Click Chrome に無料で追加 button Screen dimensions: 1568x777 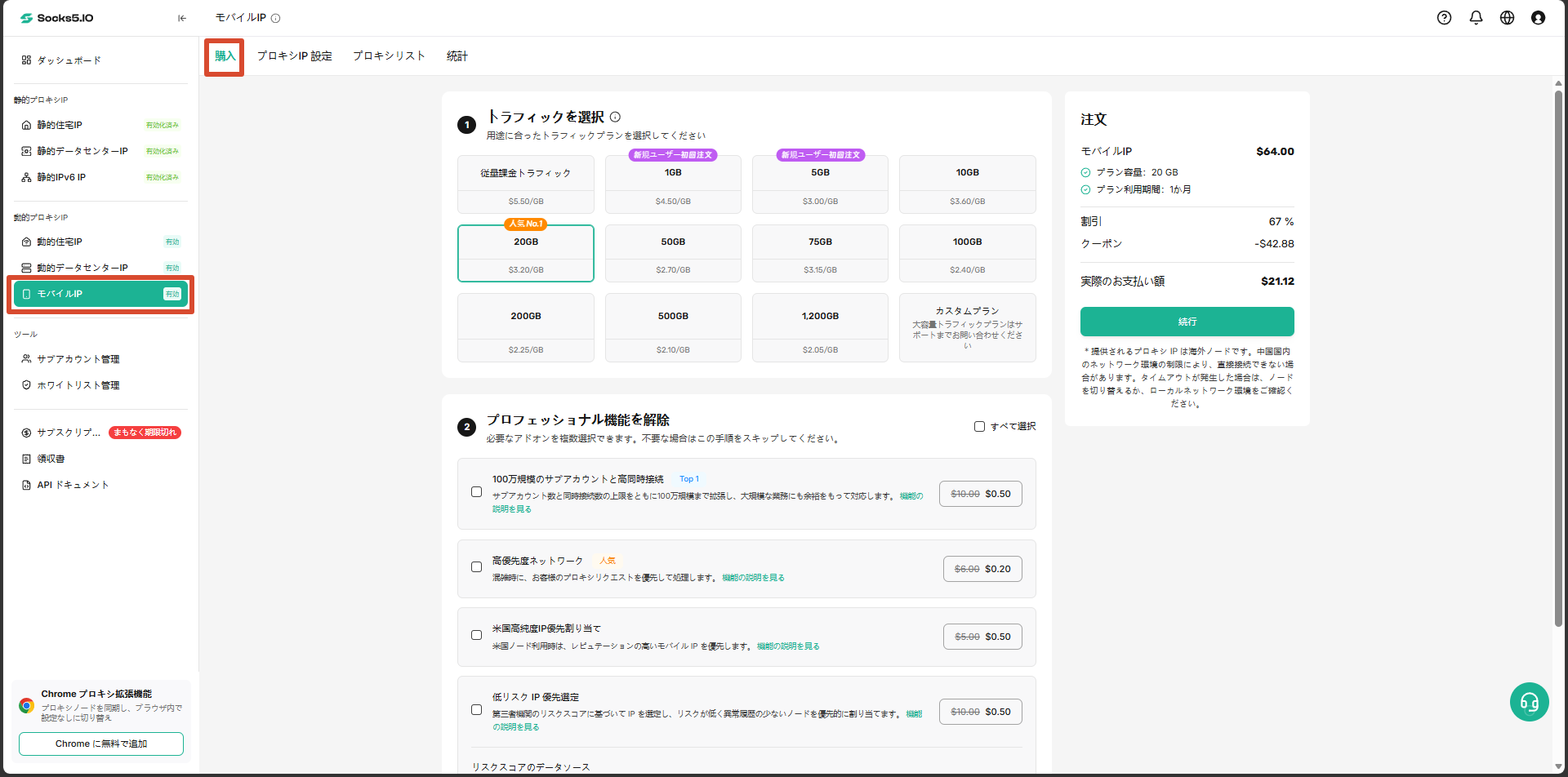101,744
